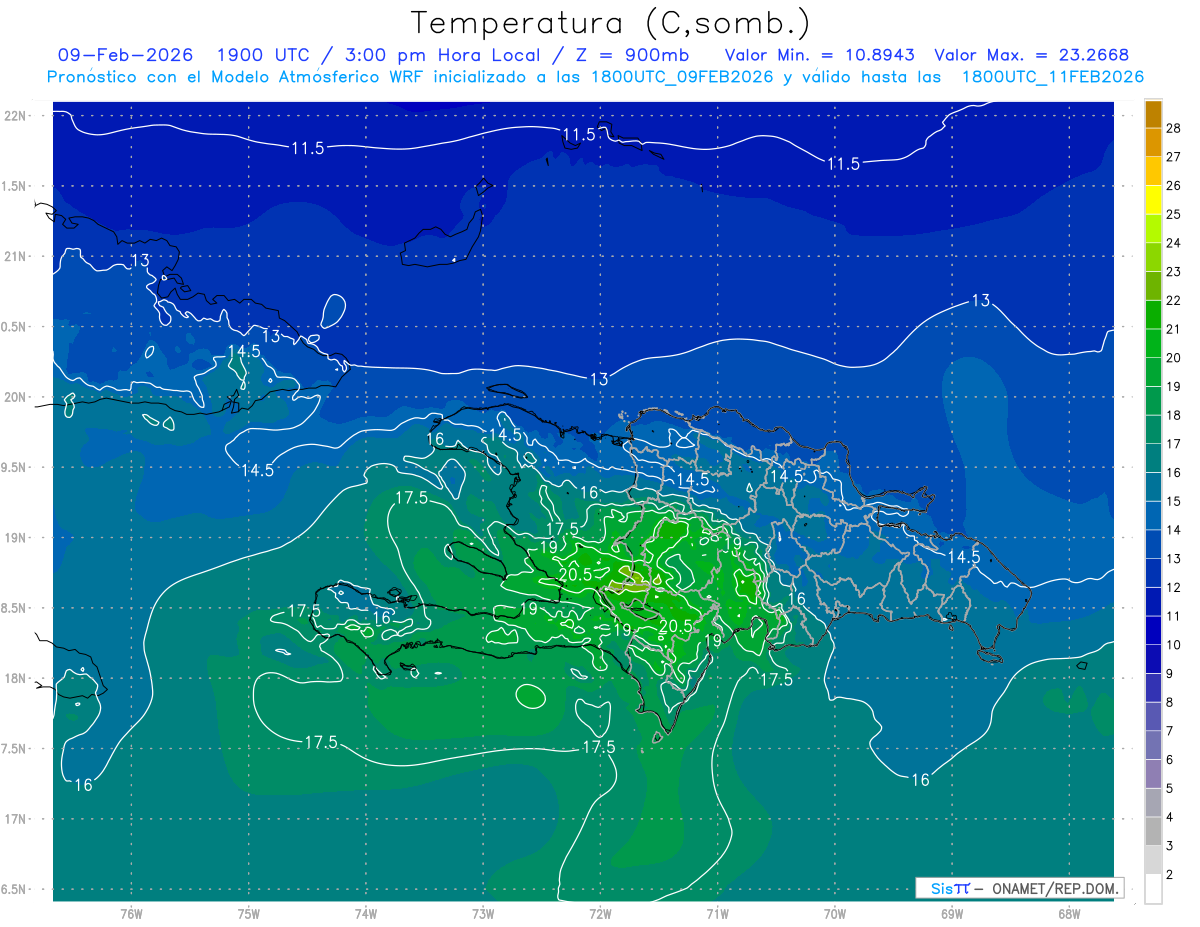Click the "75W" longitude axis label
Screen dimensions: 1200x927
click(x=248, y=914)
